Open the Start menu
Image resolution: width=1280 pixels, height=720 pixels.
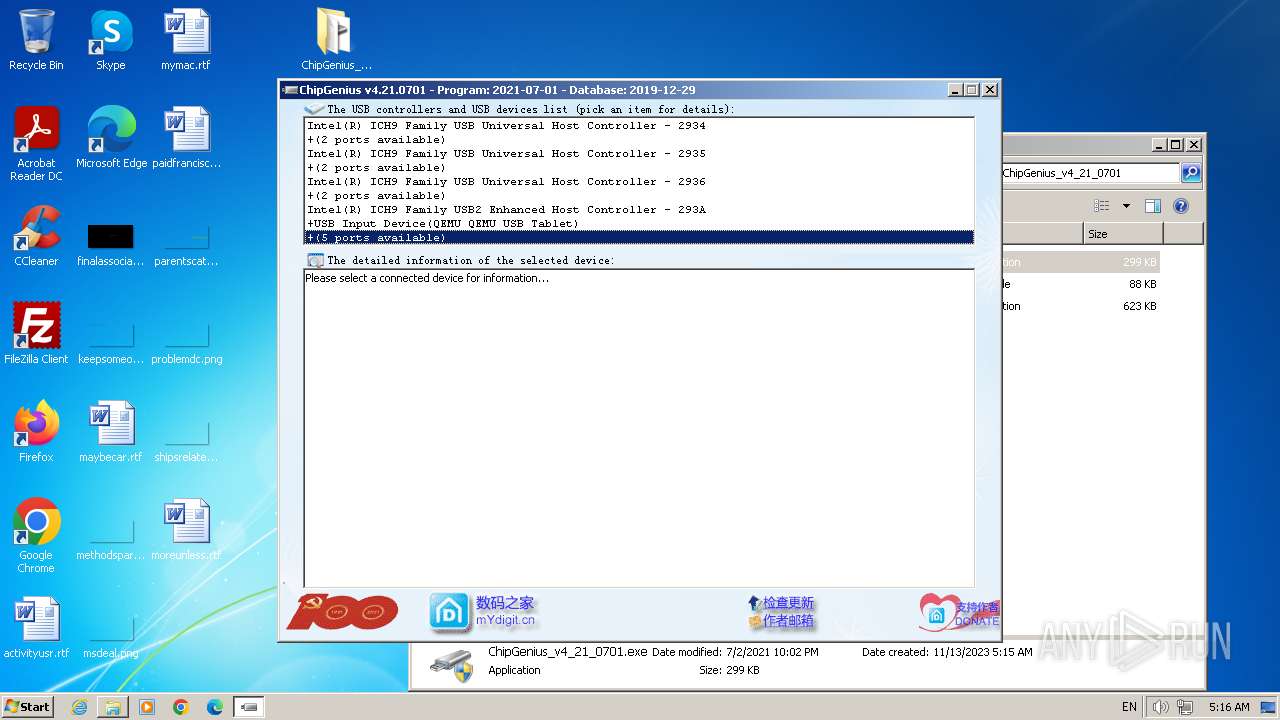[27, 707]
